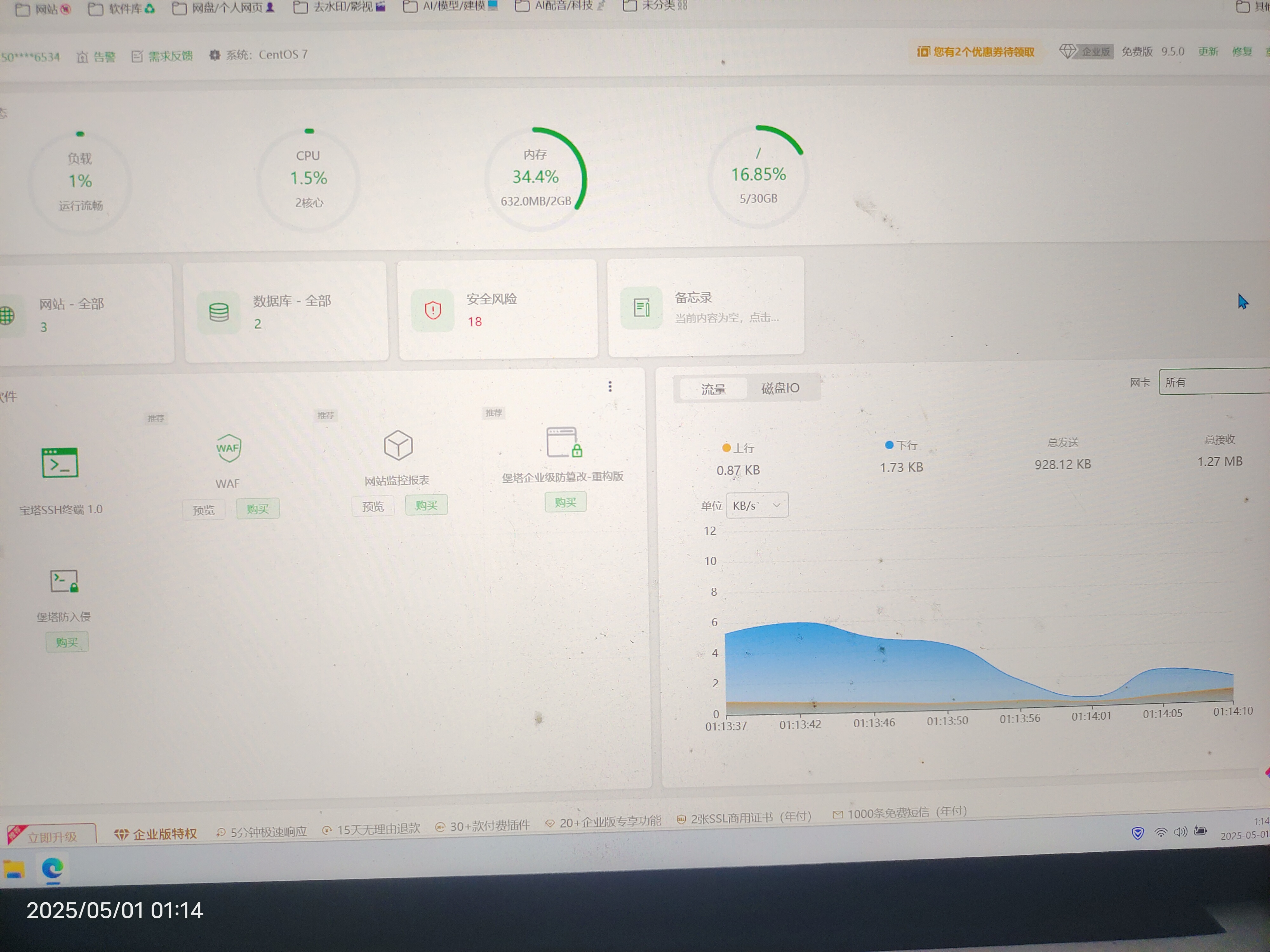Click the 网站监控报表 cube icon
Image resolution: width=1270 pixels, height=952 pixels.
pos(398,445)
